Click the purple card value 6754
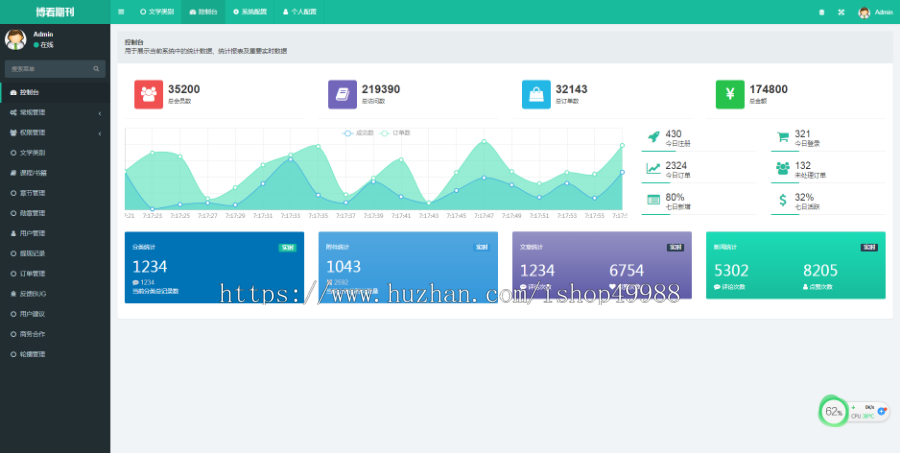This screenshot has width=900, height=453. (627, 270)
